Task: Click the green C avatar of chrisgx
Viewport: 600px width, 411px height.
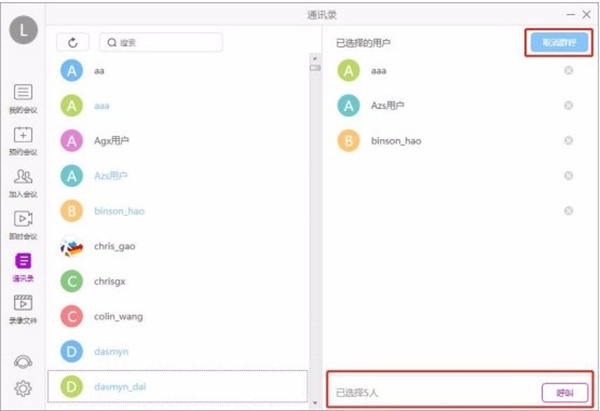Action: (72, 281)
